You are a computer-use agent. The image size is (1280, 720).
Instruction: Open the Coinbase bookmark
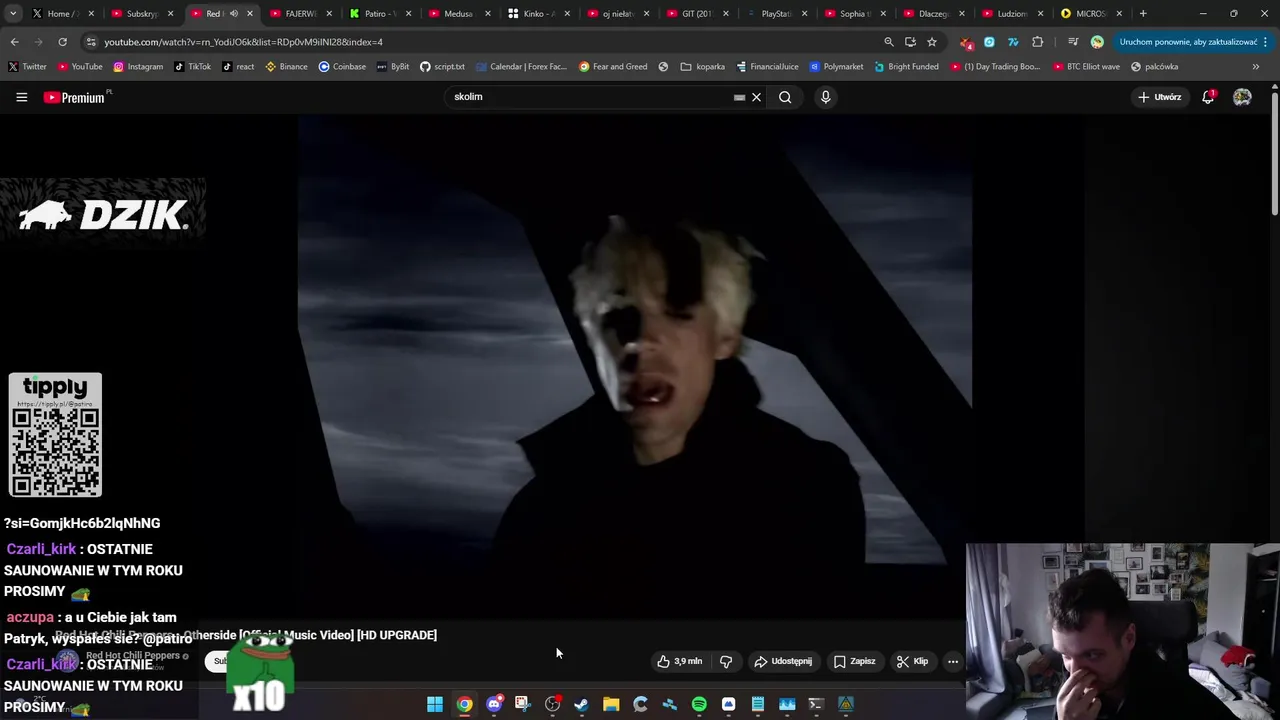tap(342, 67)
